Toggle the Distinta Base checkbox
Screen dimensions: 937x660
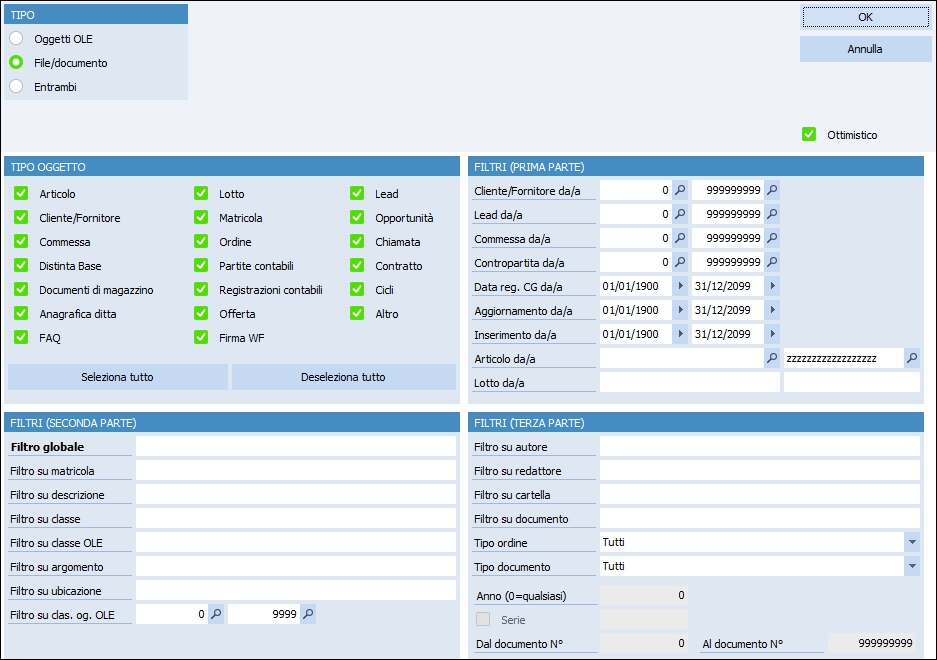(x=21, y=266)
